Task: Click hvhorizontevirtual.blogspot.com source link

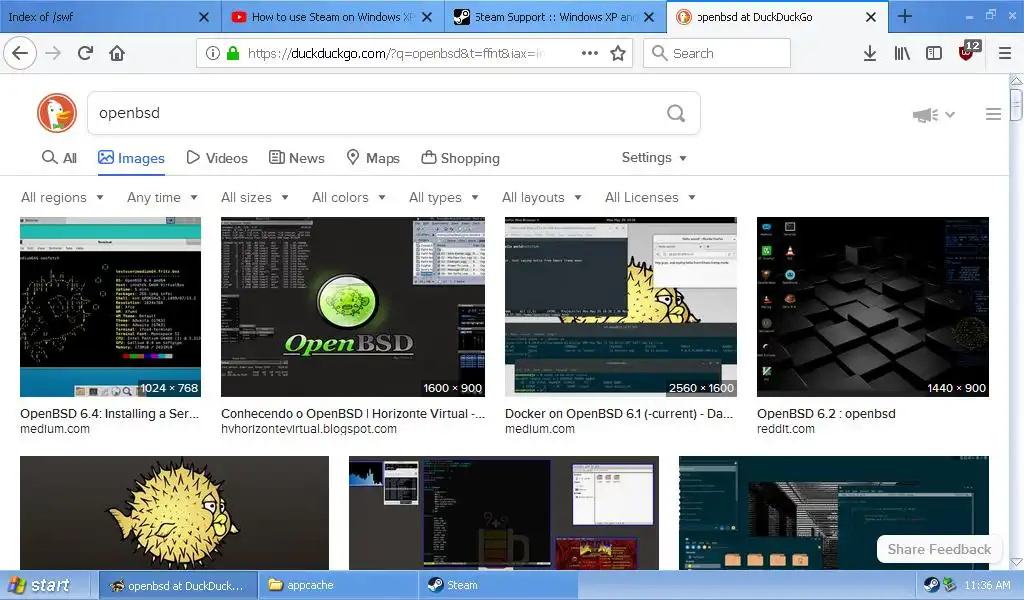Action: [x=309, y=429]
